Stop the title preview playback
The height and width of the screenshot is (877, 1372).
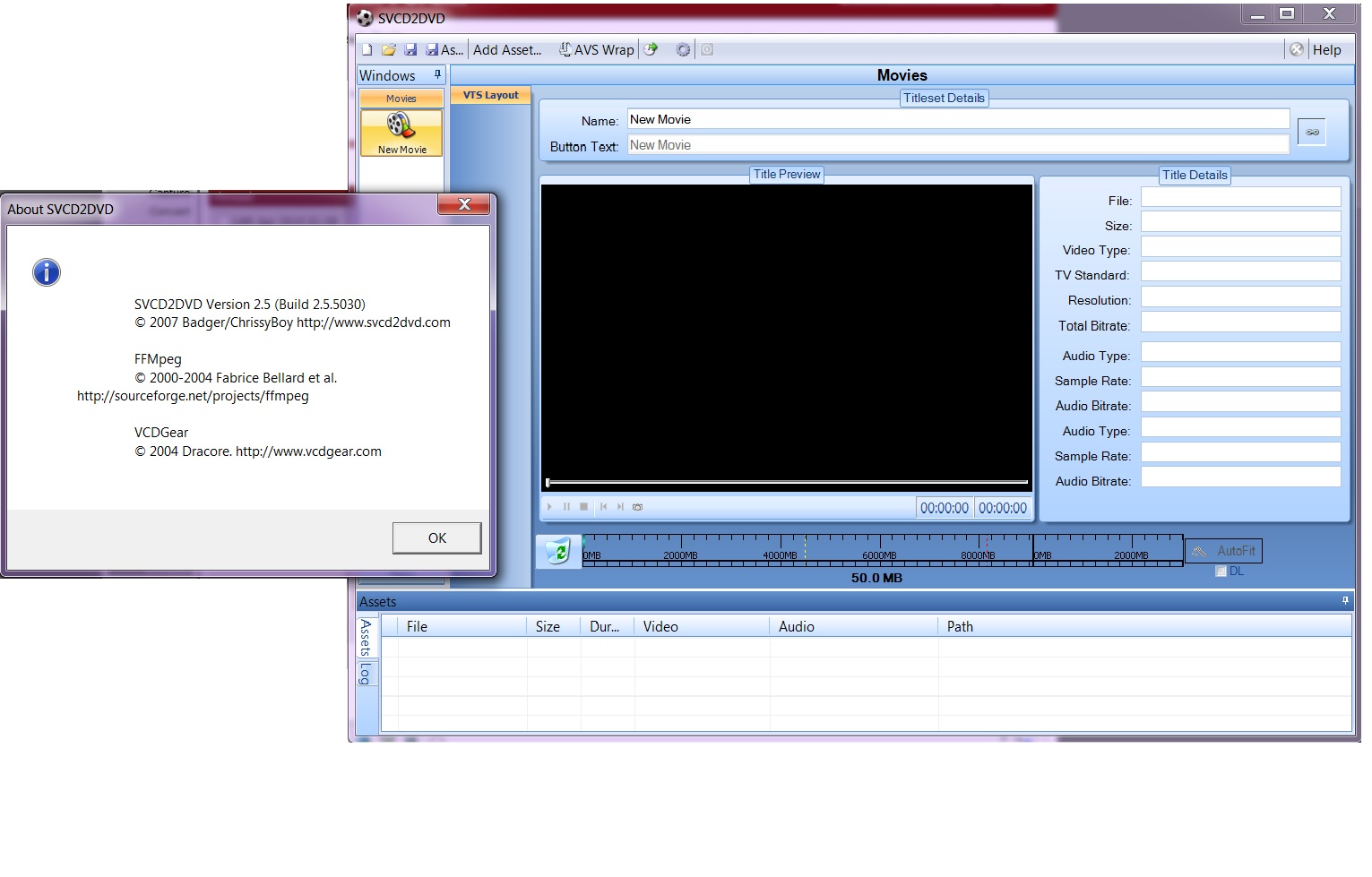coord(584,507)
